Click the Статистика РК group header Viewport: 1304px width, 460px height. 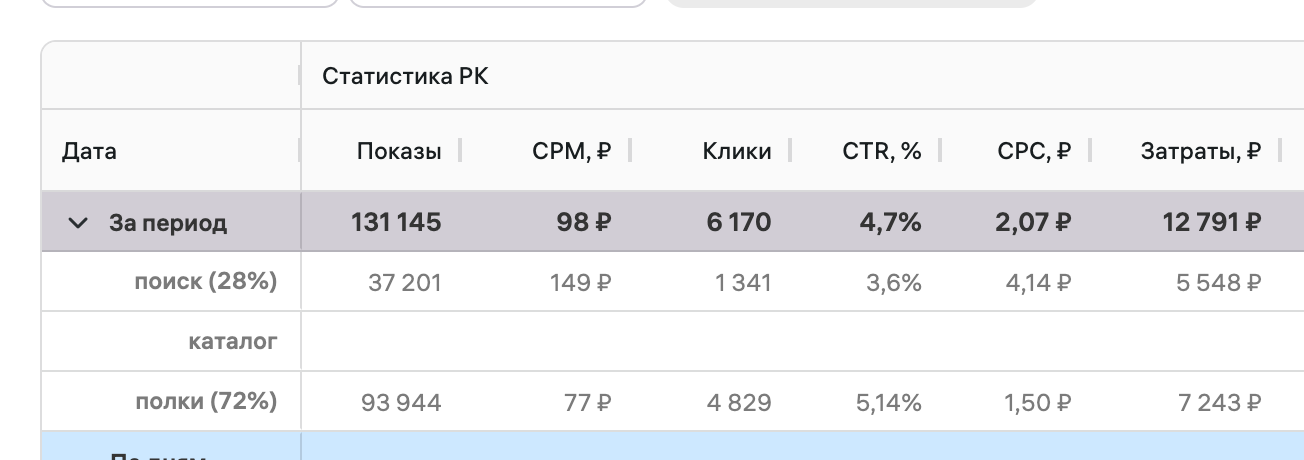405,76
